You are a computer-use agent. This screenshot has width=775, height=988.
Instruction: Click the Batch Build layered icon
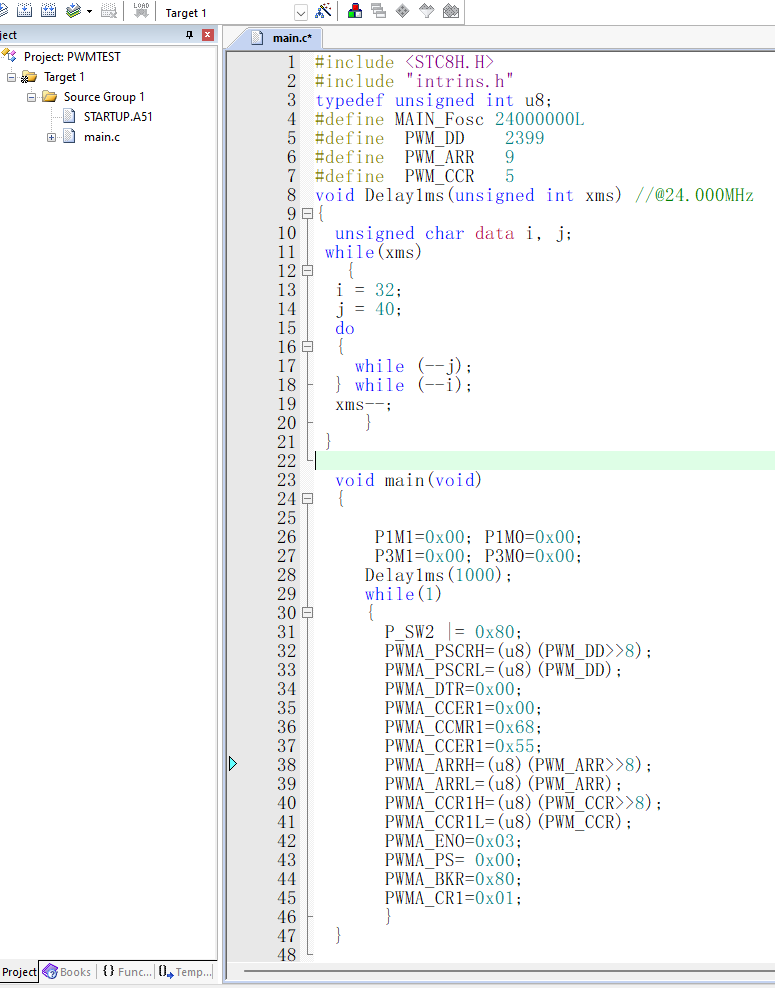coord(73,10)
